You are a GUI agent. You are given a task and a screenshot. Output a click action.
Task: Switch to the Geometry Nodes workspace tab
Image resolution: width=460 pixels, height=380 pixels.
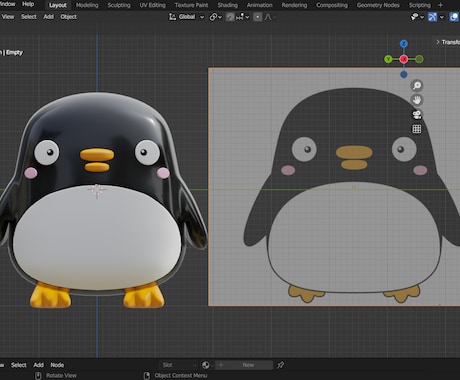tap(378, 5)
